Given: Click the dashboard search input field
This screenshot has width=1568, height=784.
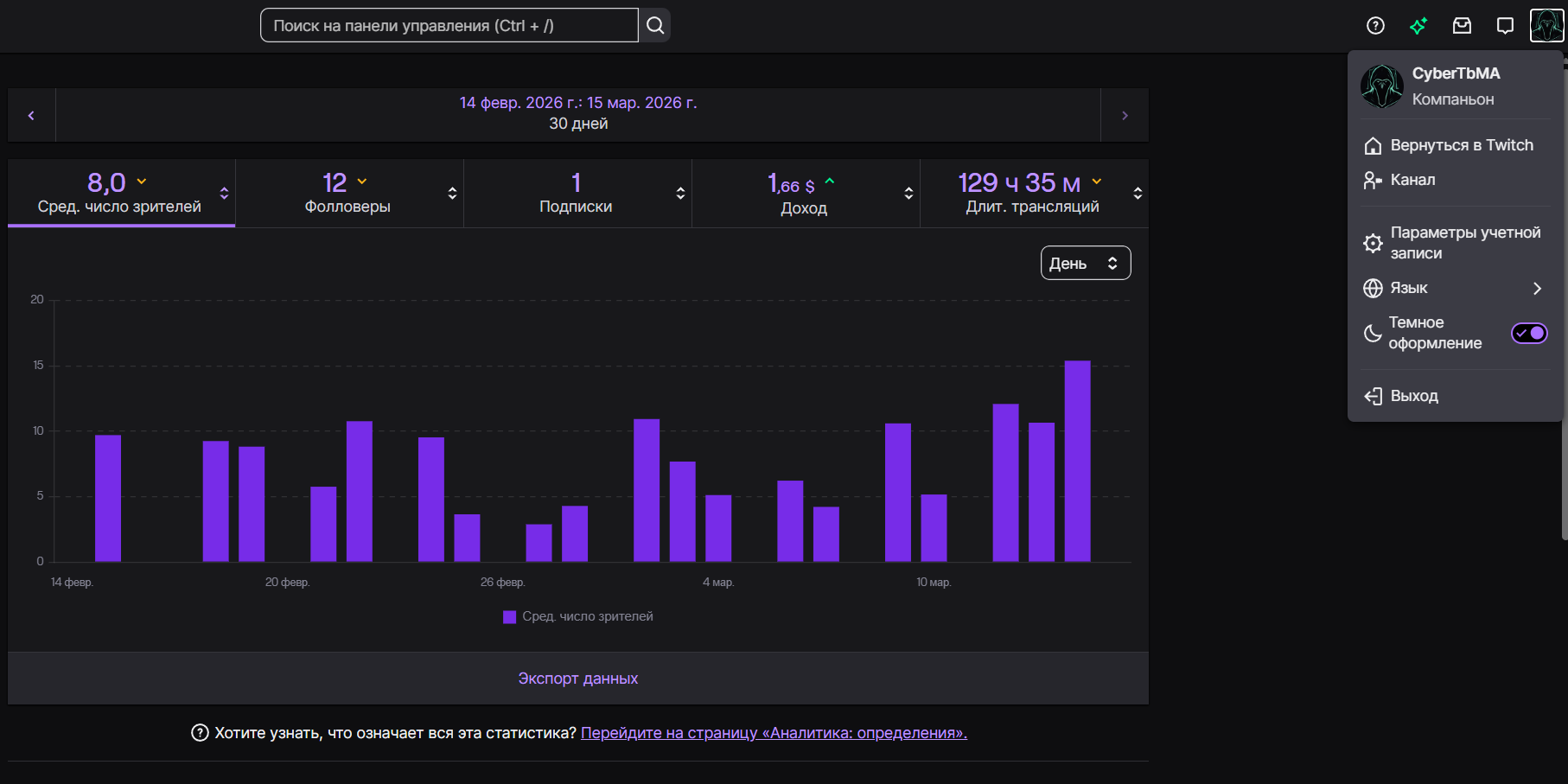Looking at the screenshot, I should pos(449,26).
